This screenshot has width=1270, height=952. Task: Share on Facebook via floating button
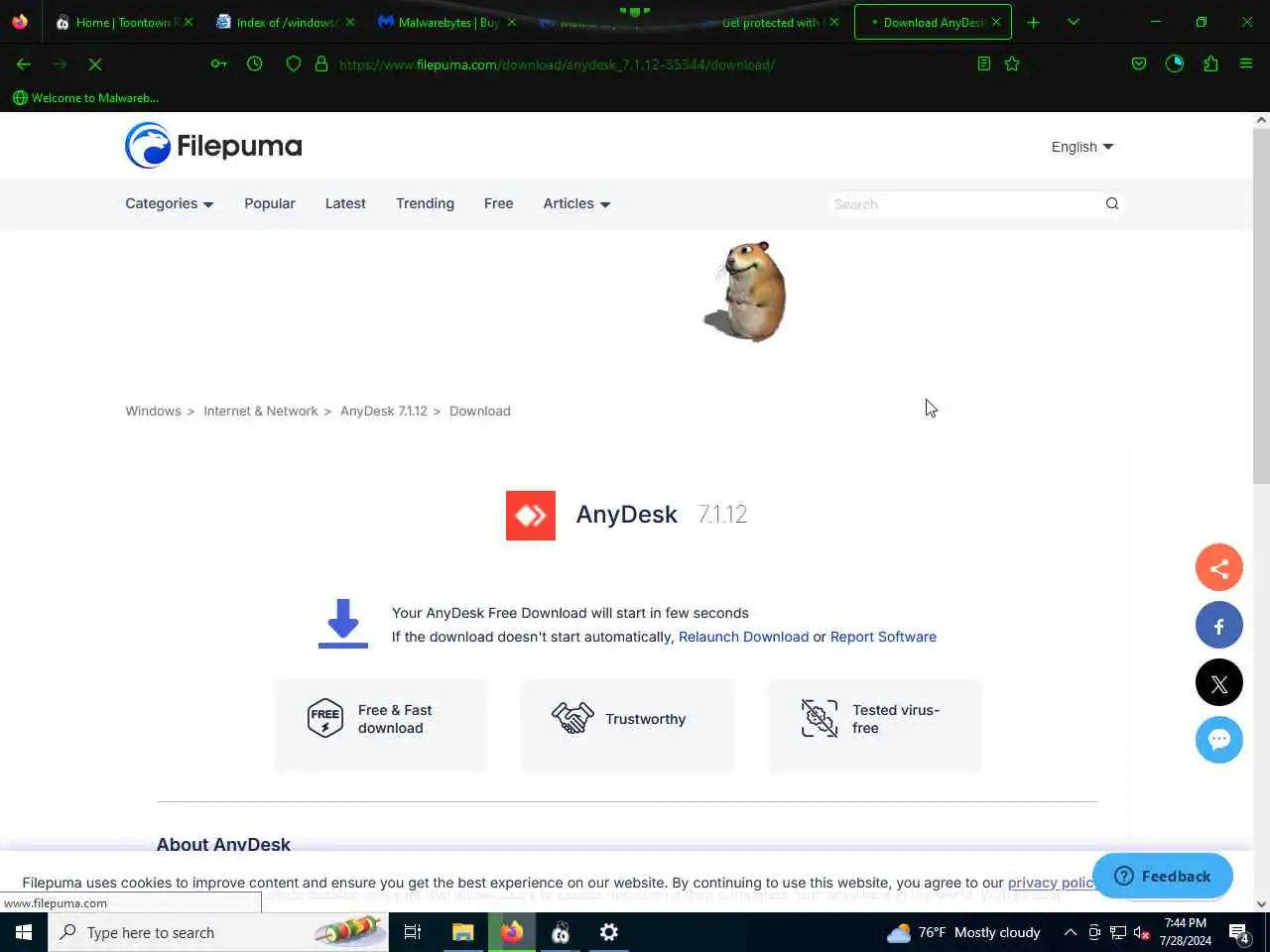pyautogui.click(x=1219, y=626)
